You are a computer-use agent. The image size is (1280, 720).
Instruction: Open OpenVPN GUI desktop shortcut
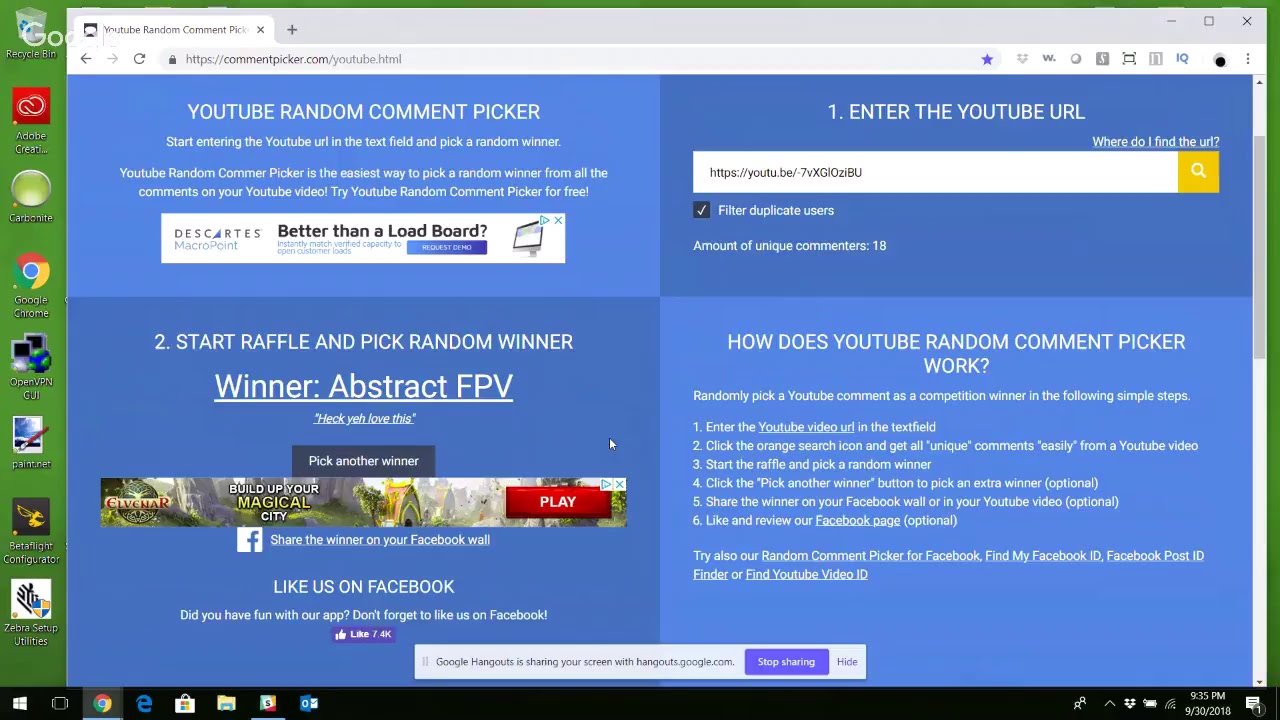coord(31,368)
